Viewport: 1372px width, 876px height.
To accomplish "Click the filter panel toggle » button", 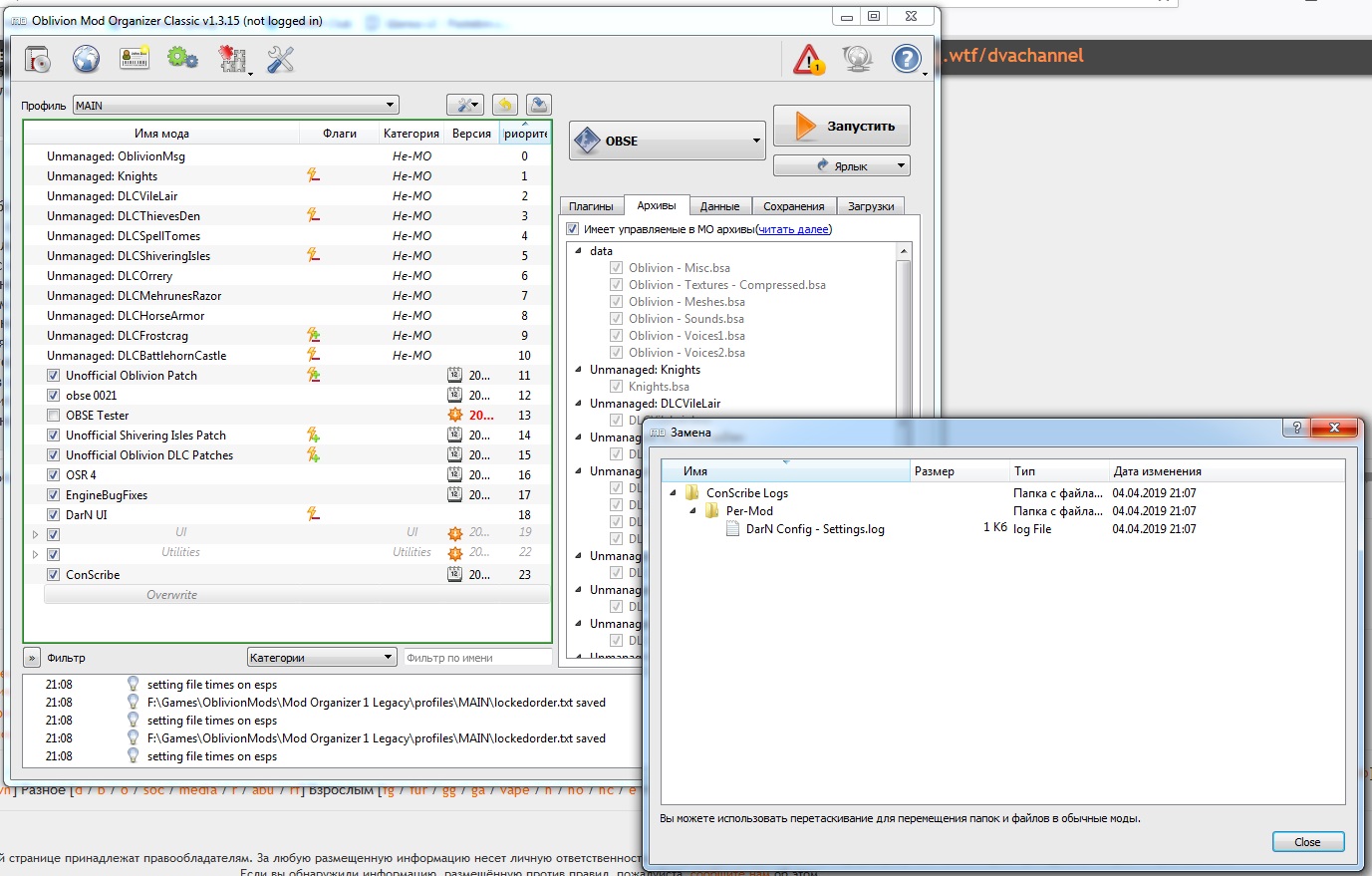I will click(32, 658).
